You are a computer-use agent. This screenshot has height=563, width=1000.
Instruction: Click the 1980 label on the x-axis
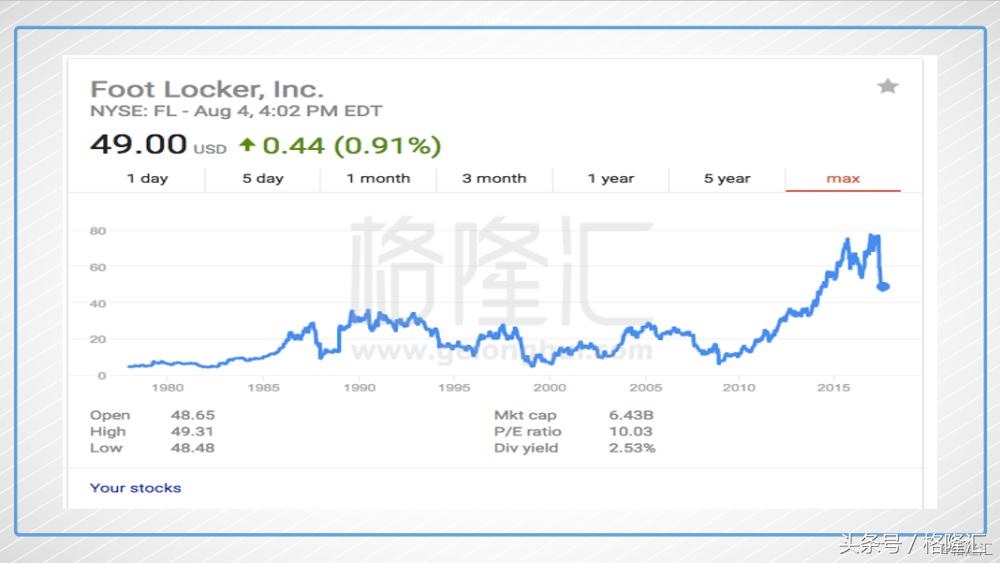tap(167, 388)
